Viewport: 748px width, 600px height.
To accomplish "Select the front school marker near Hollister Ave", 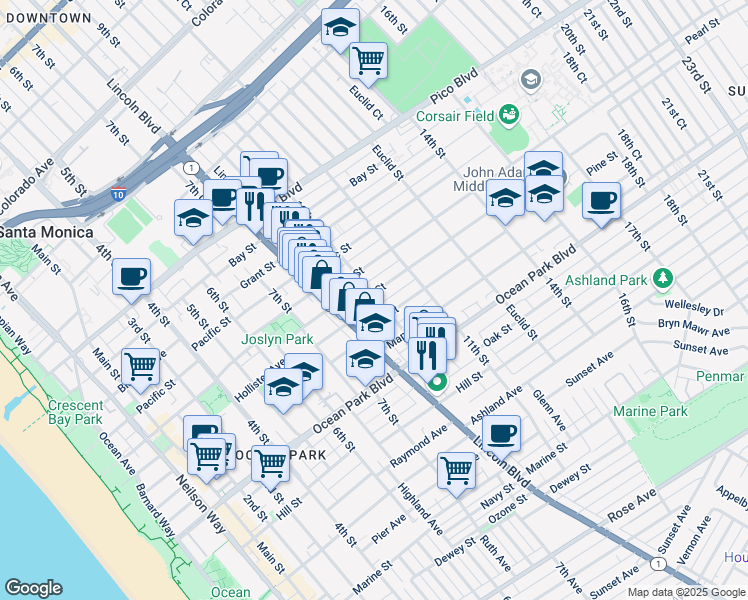I will (284, 388).
